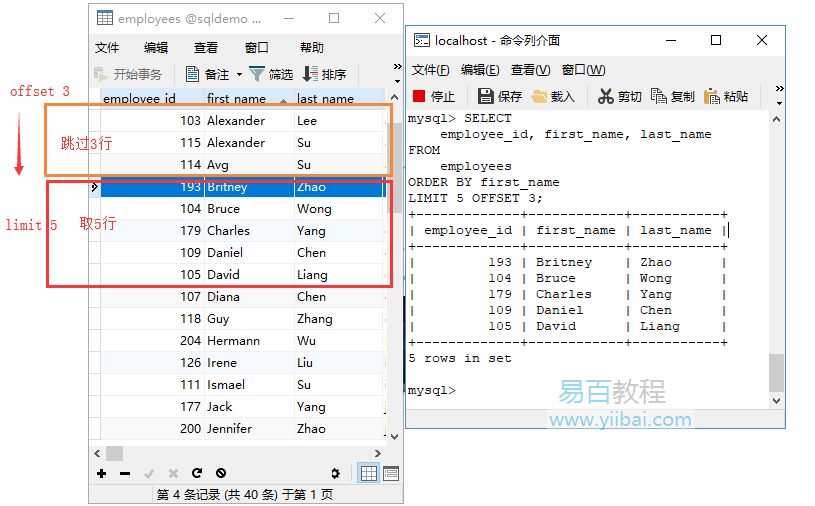Click the delete record minus icon
This screenshot has width=815, height=506.
[x=125, y=473]
